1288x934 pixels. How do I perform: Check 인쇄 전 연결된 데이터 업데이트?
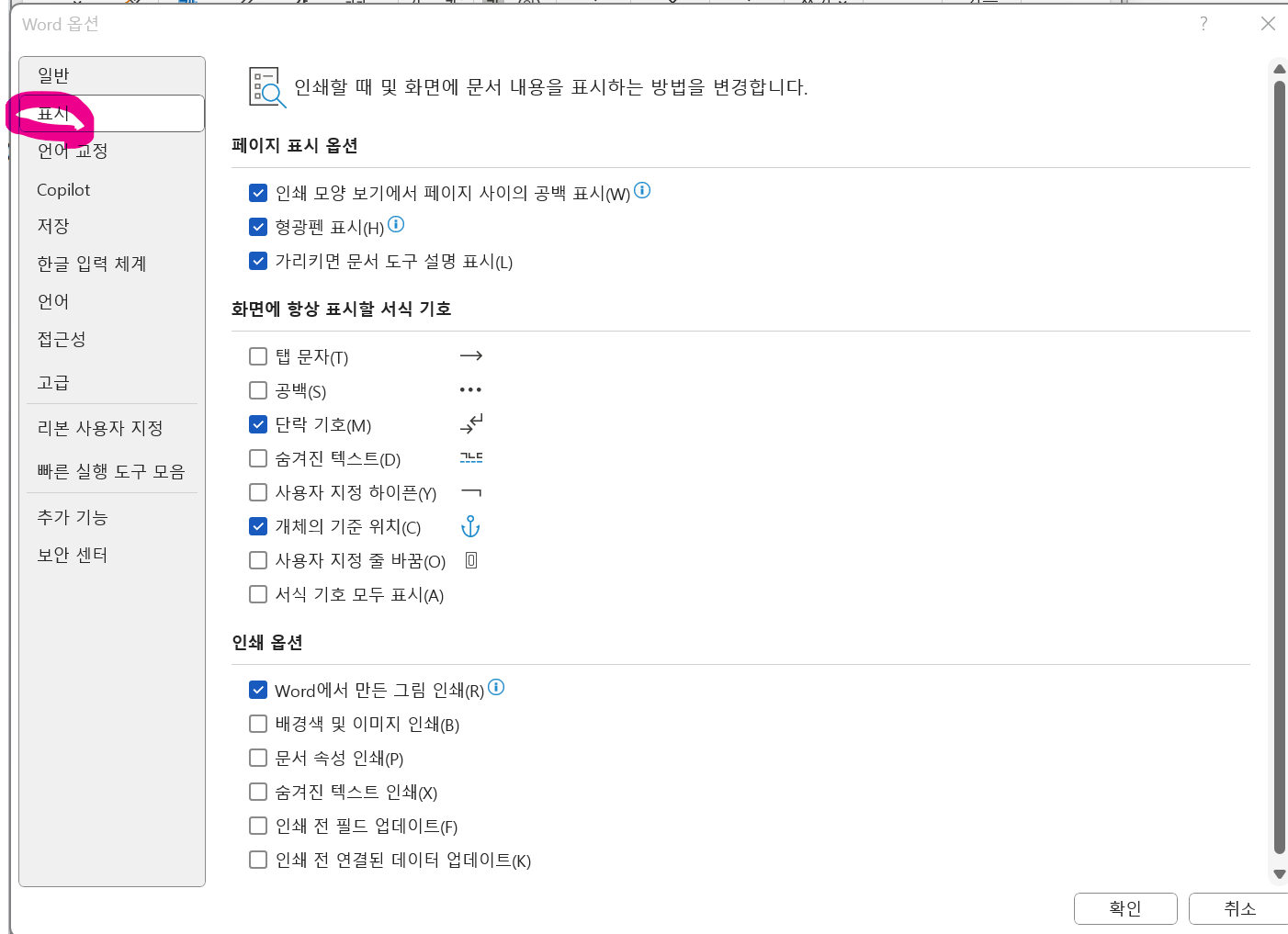[258, 860]
